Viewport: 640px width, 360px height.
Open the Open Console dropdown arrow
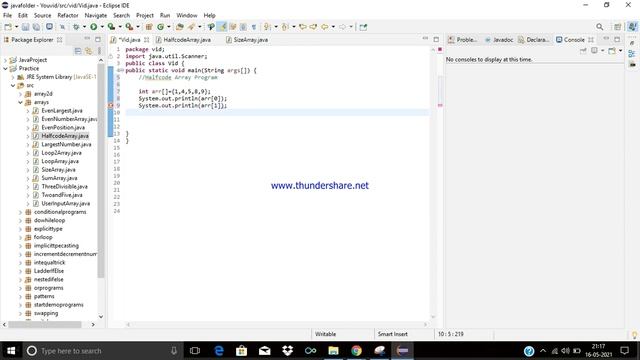tap(620, 51)
